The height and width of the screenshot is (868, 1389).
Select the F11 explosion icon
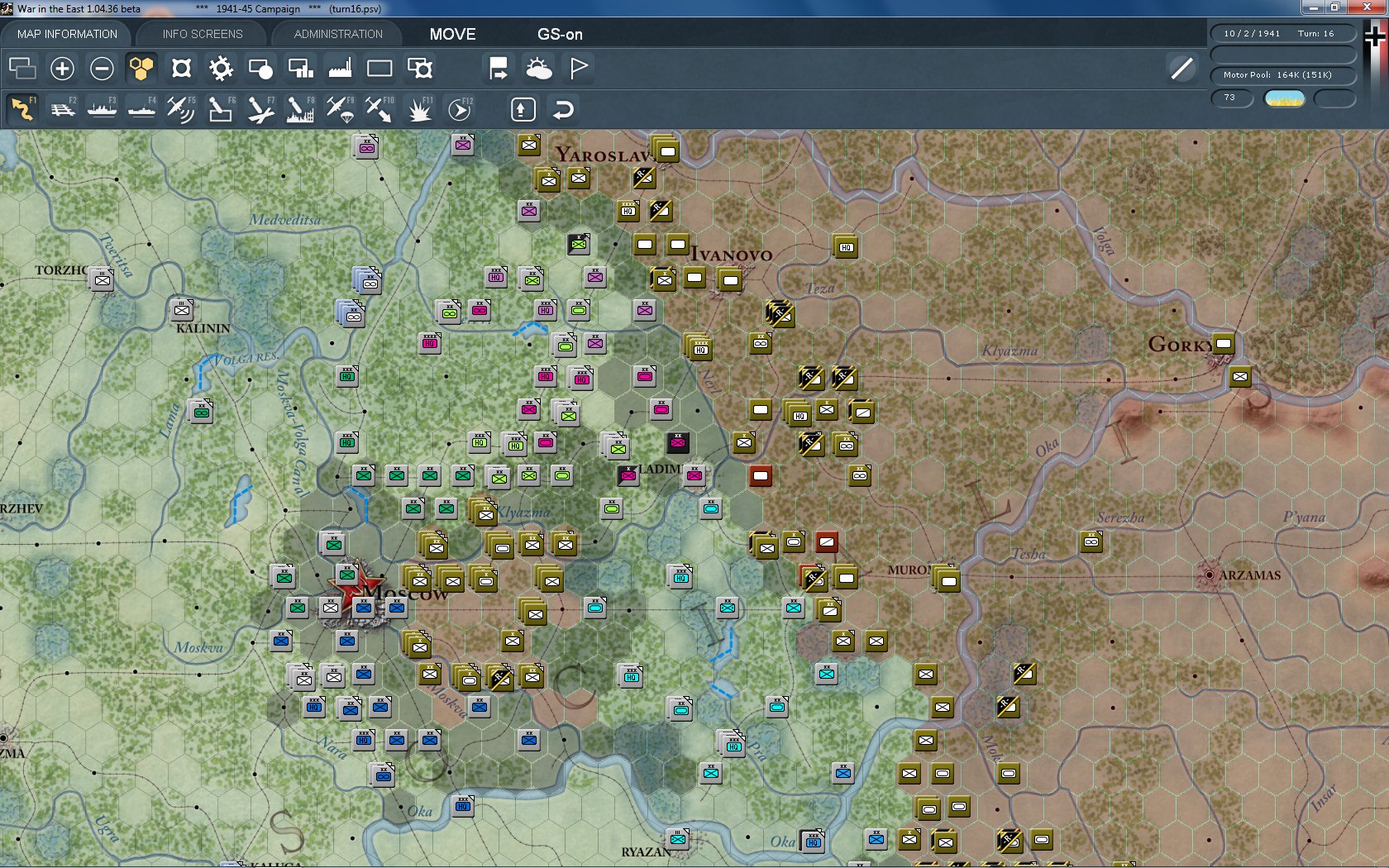419,109
